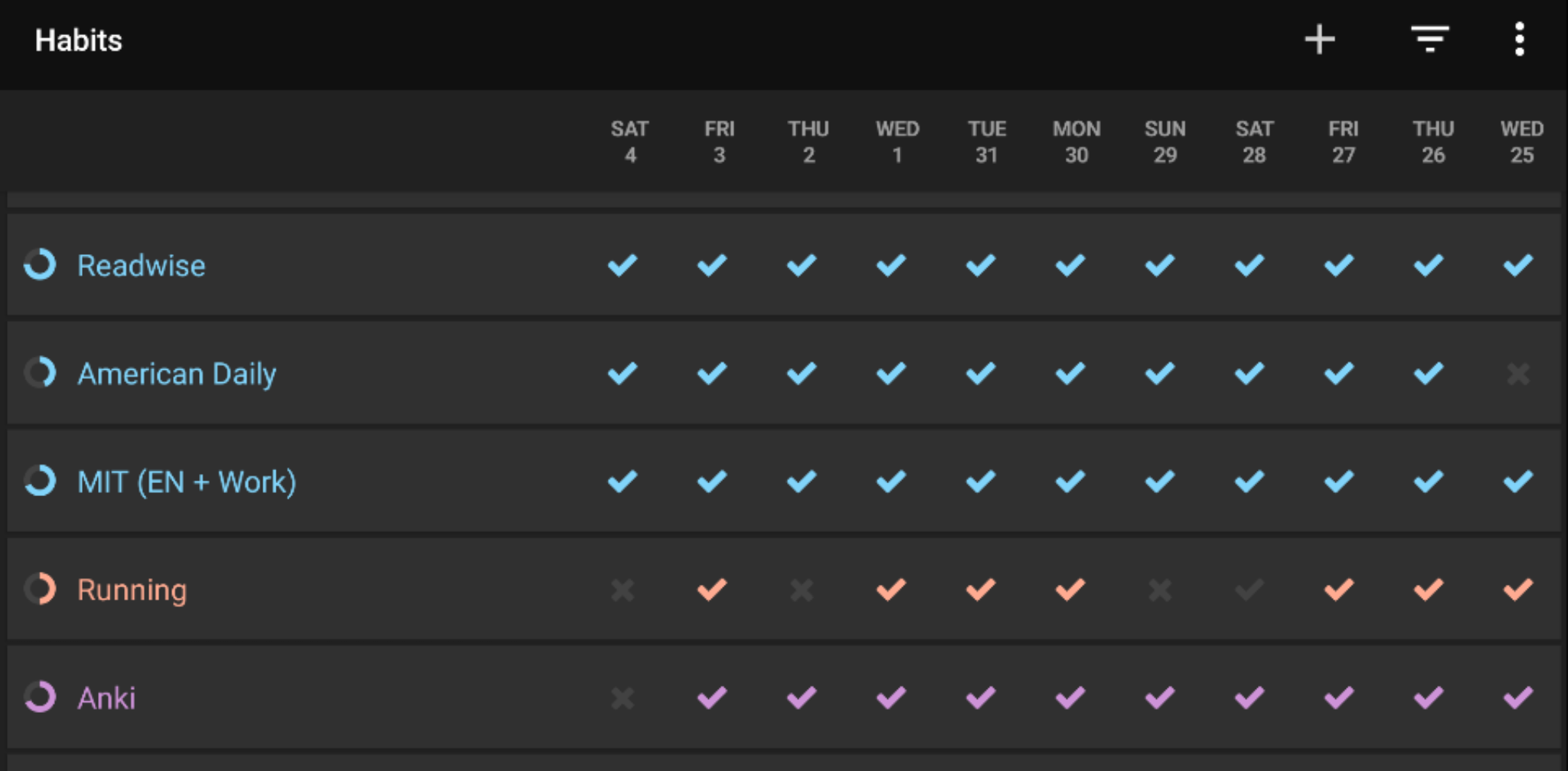The image size is (1568, 771).
Task: Toggle MIT check for THU 2
Action: (x=802, y=482)
